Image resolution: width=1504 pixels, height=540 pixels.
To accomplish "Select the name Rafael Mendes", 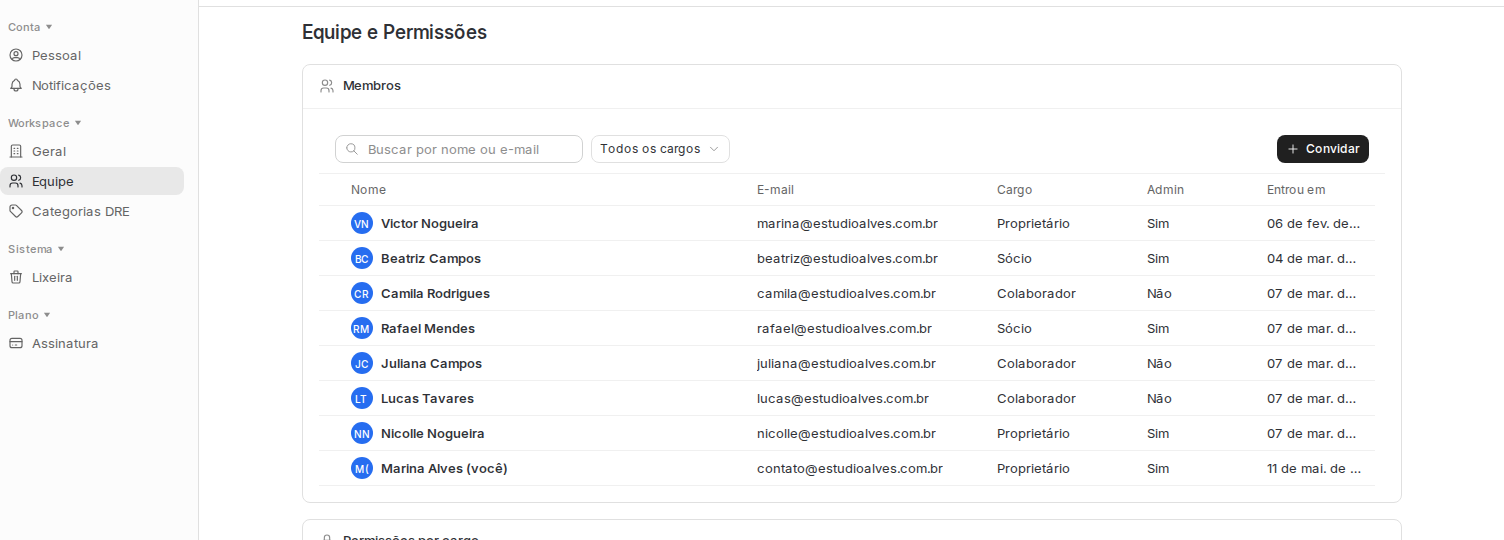I will pos(428,328).
